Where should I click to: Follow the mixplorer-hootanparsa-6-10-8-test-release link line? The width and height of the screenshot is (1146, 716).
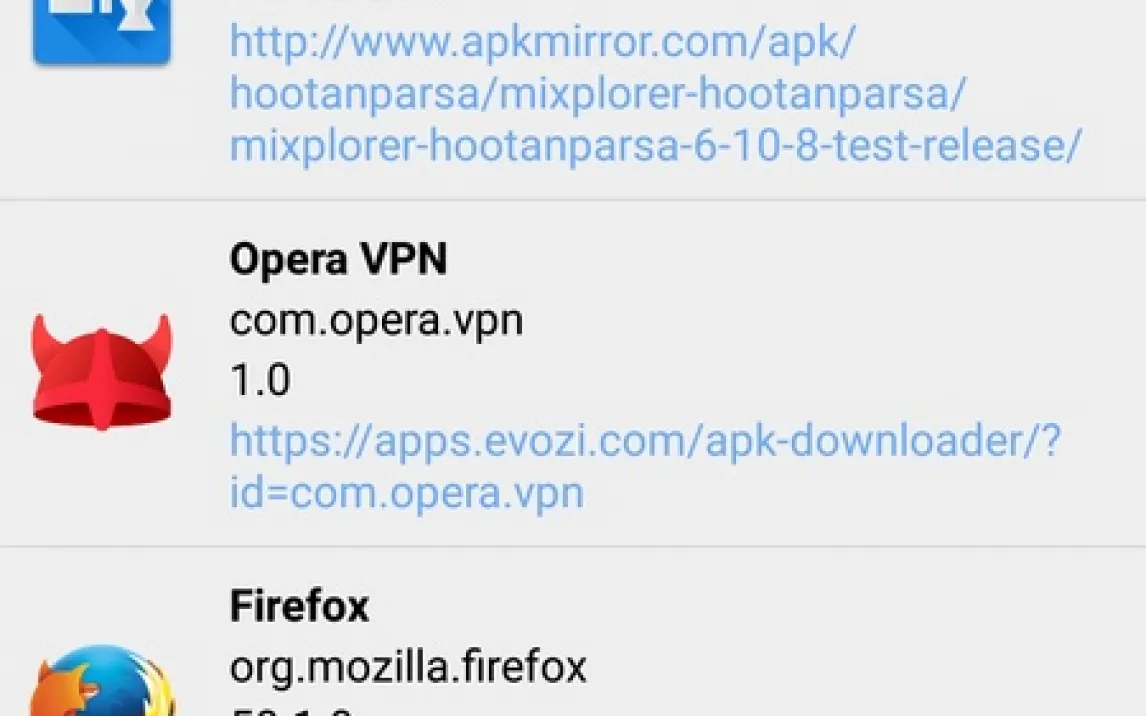click(655, 146)
